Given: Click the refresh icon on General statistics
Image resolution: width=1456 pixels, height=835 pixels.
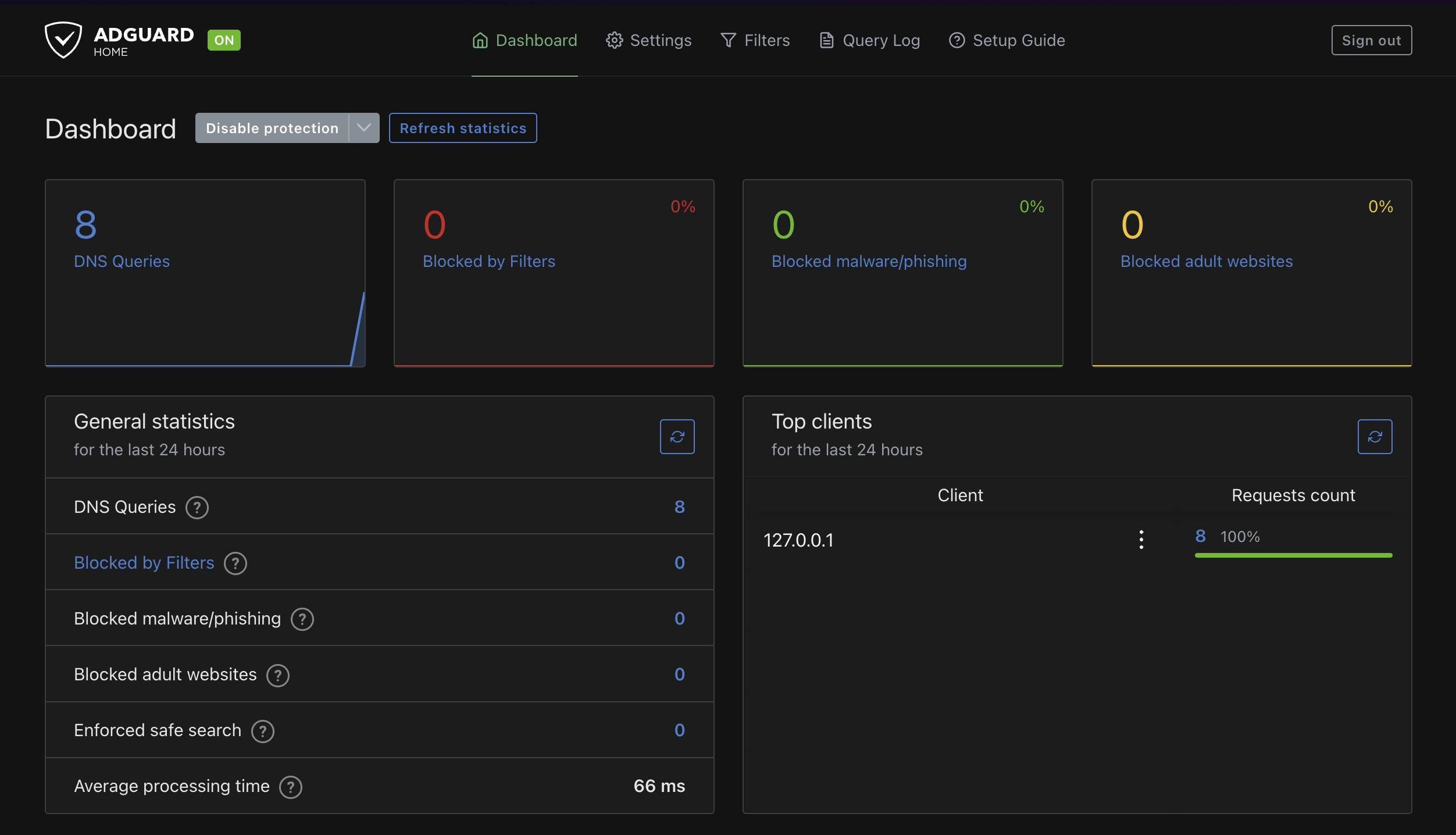Looking at the screenshot, I should [677, 436].
